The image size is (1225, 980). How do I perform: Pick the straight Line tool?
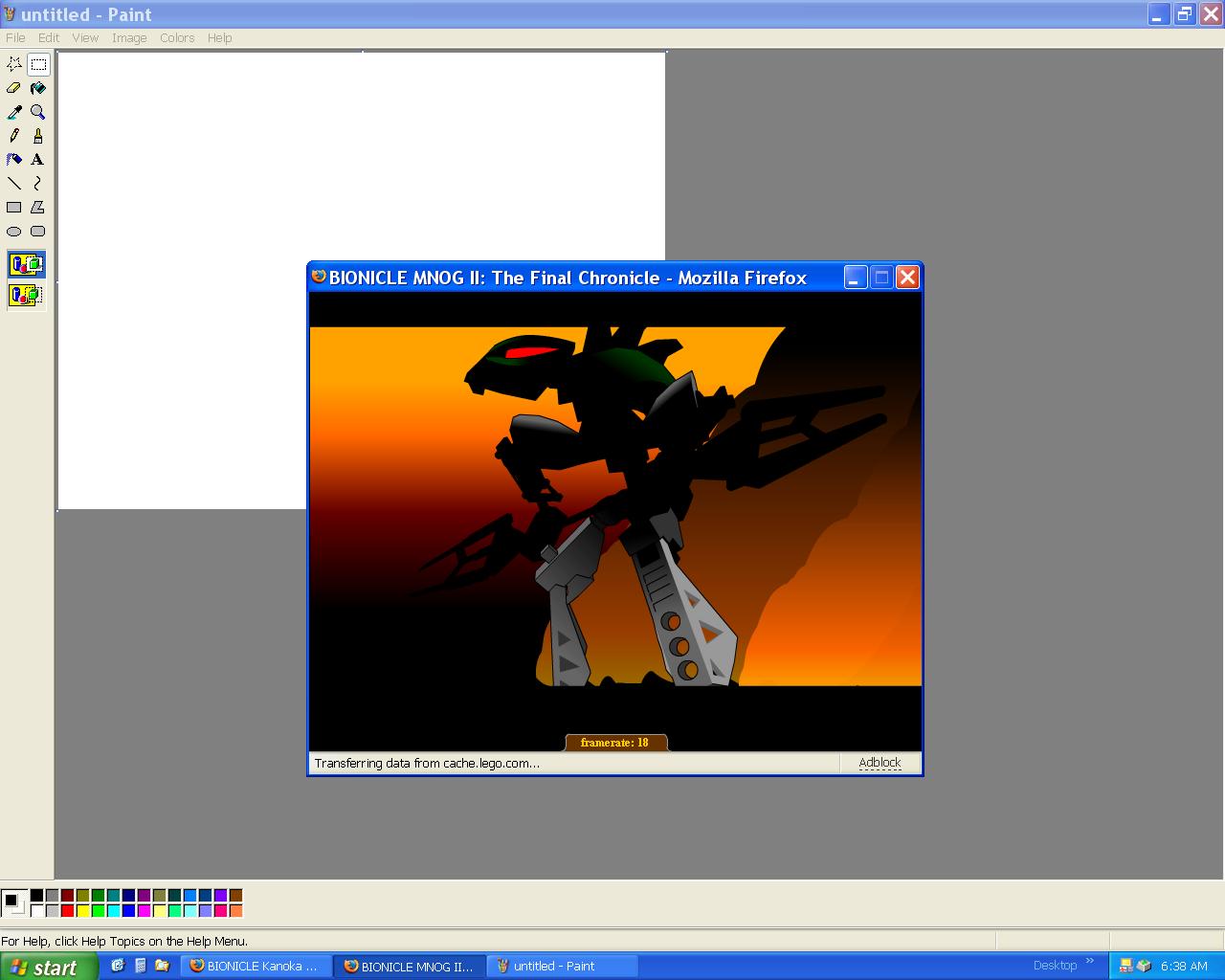(14, 184)
